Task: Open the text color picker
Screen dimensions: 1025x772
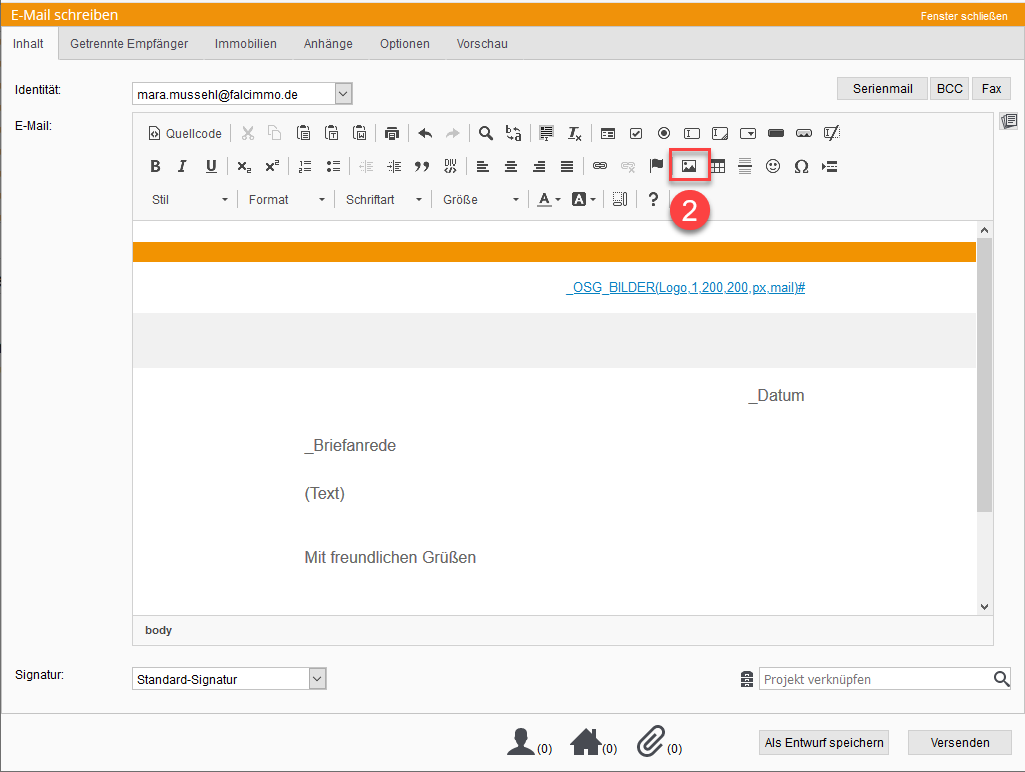Action: click(549, 200)
